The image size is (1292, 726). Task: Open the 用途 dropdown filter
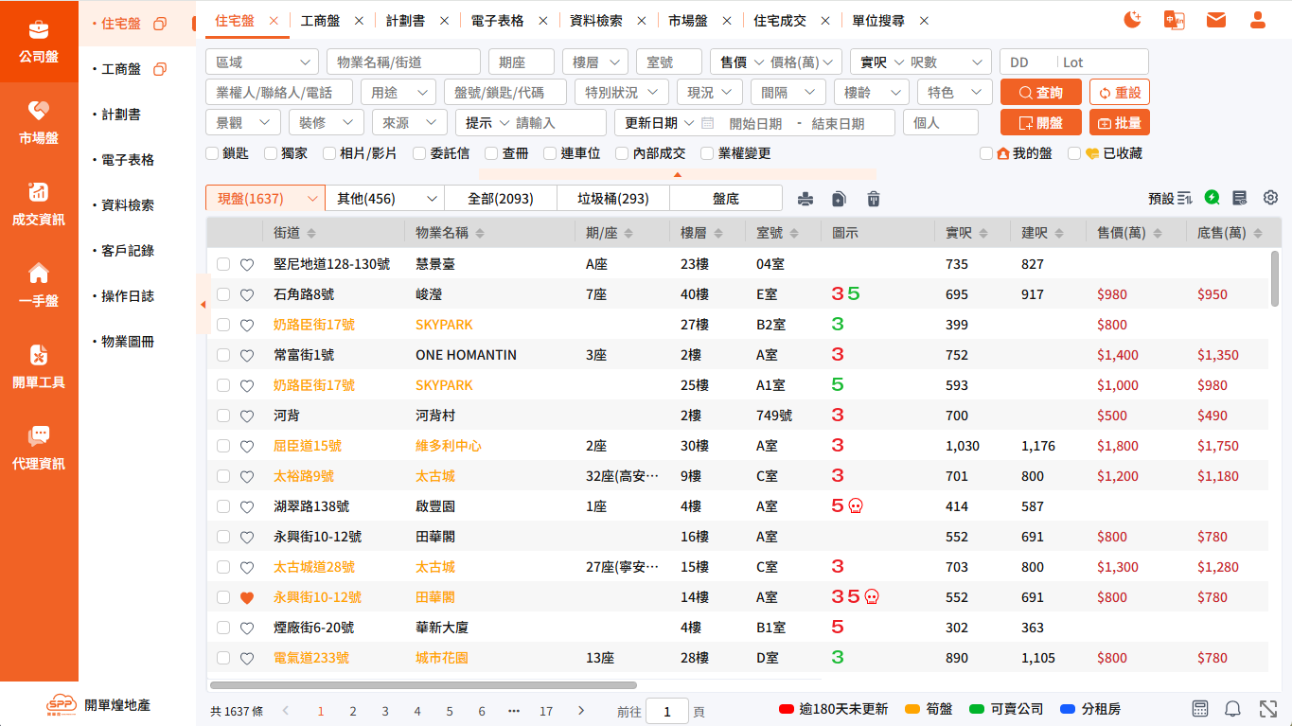click(x=399, y=91)
